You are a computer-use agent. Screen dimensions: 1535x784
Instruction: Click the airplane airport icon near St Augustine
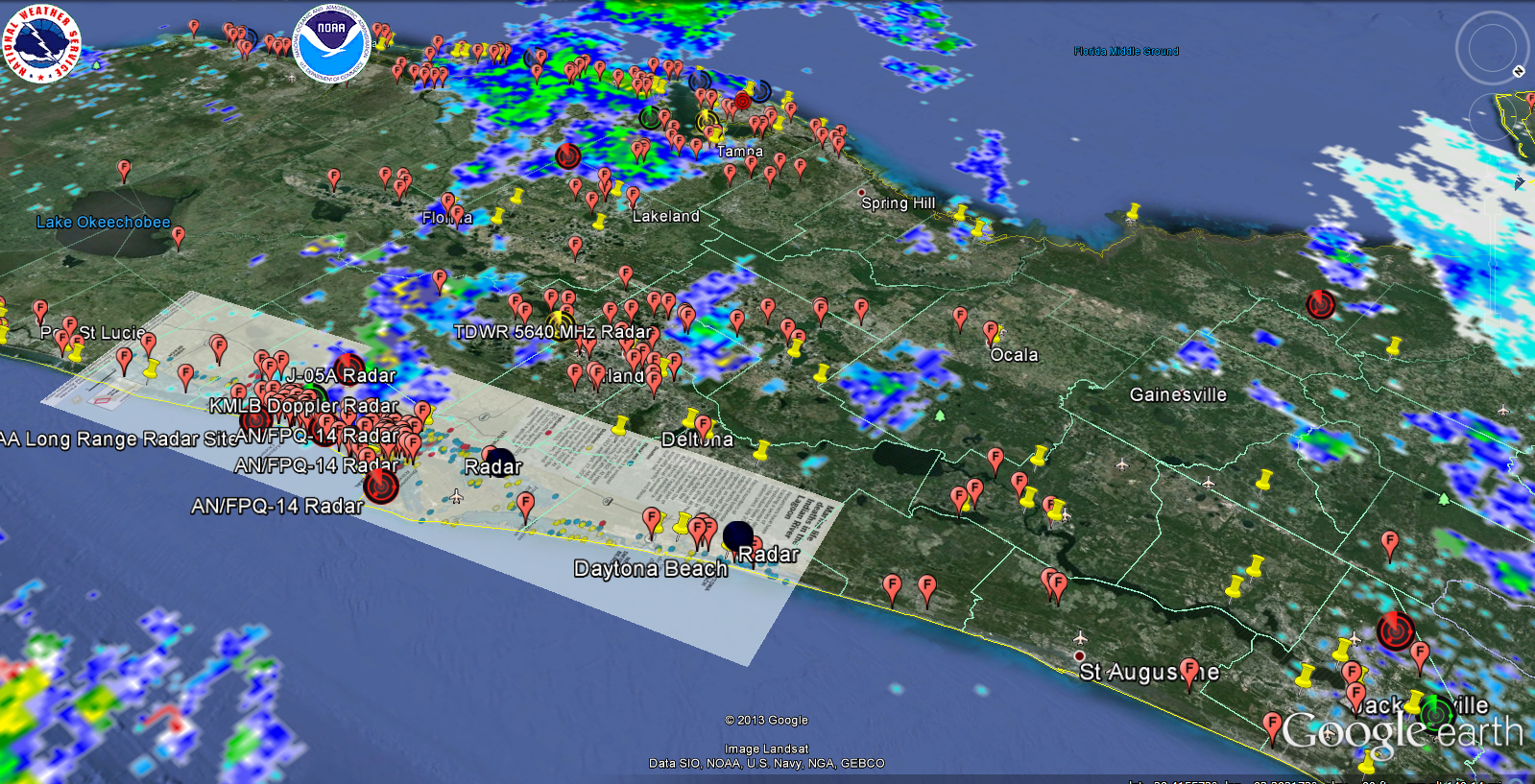coord(1081,638)
